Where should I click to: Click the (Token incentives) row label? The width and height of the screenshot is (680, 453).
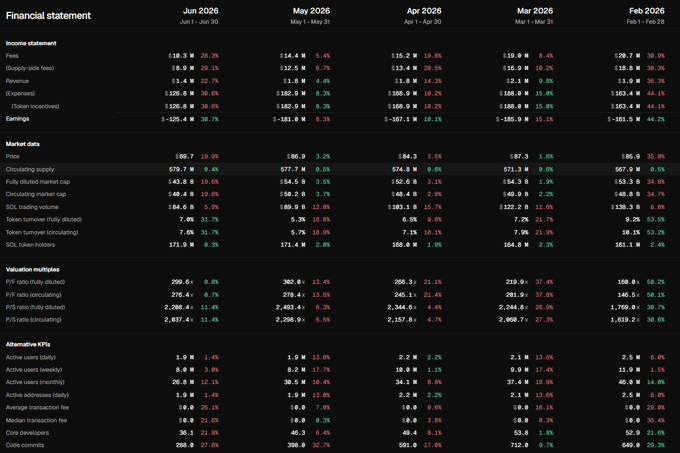[35, 106]
